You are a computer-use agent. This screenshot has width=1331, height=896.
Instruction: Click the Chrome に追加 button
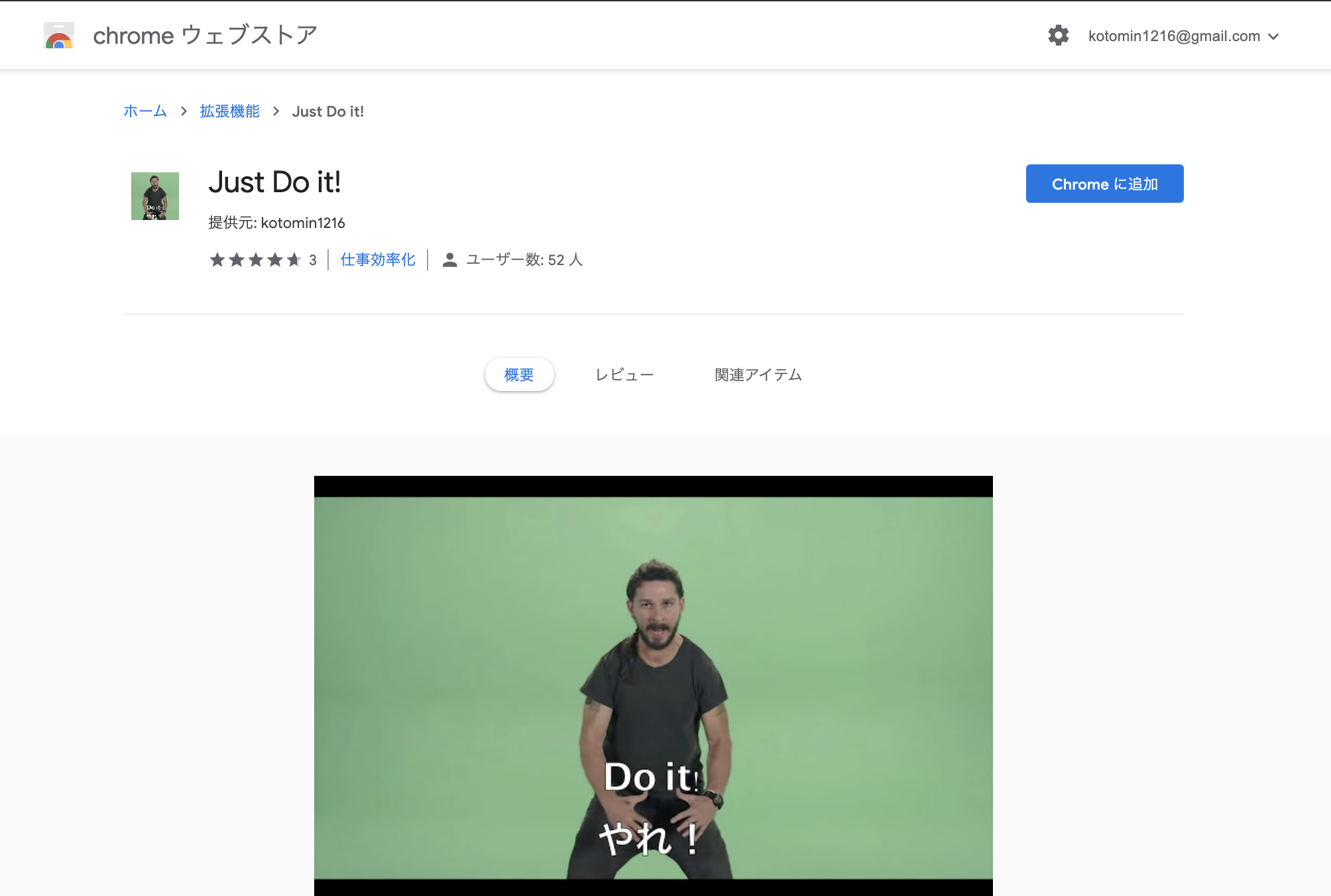(1104, 184)
